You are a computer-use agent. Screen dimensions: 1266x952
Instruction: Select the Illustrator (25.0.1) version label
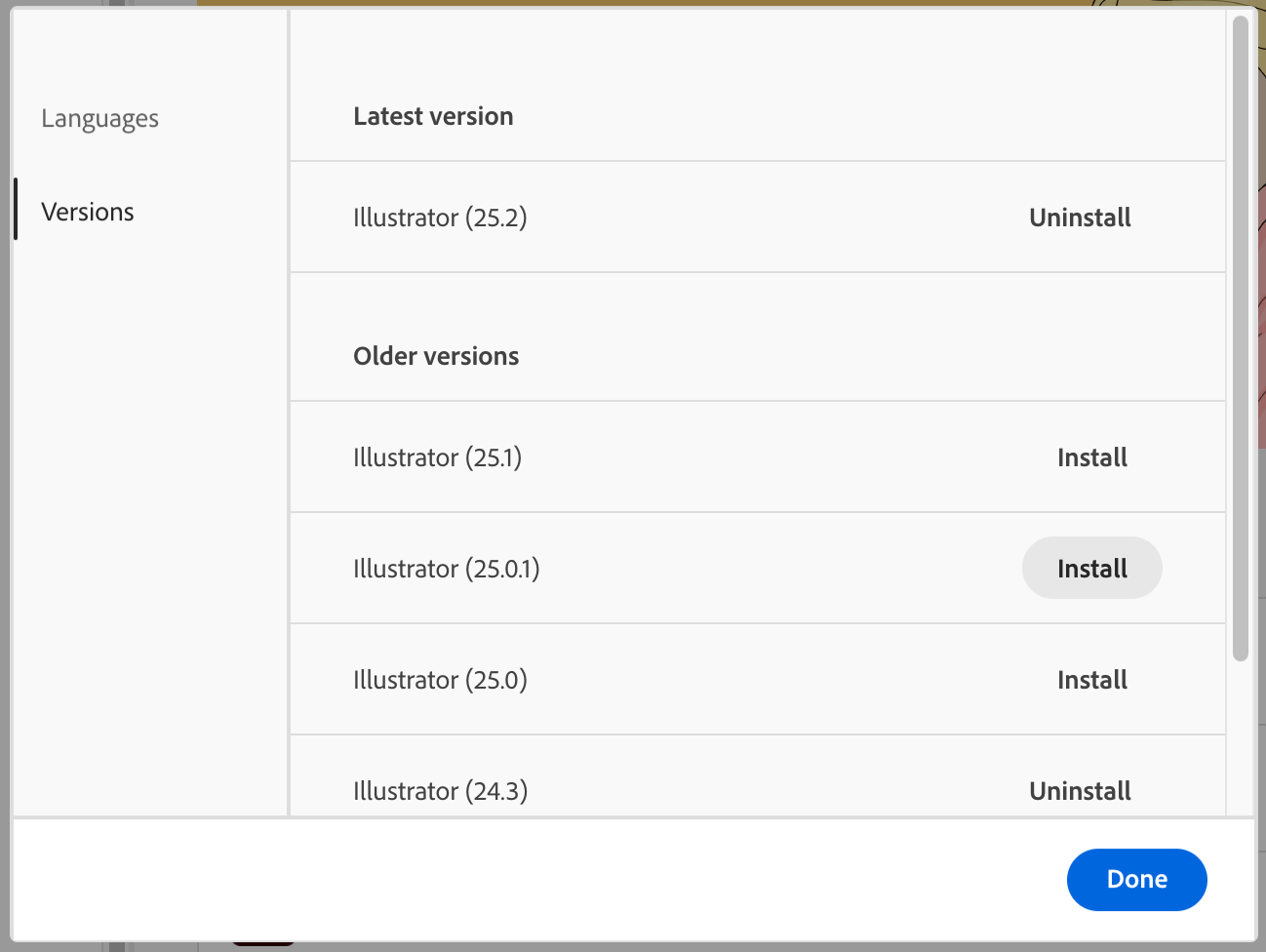point(447,569)
